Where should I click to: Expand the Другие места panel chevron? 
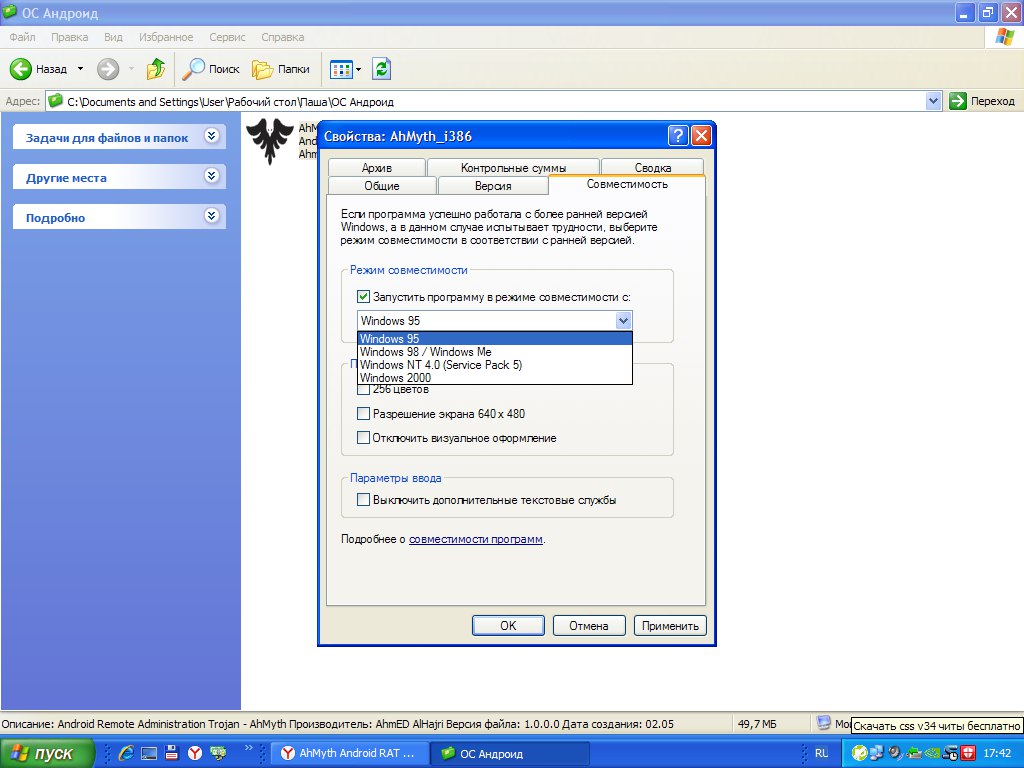[211, 176]
